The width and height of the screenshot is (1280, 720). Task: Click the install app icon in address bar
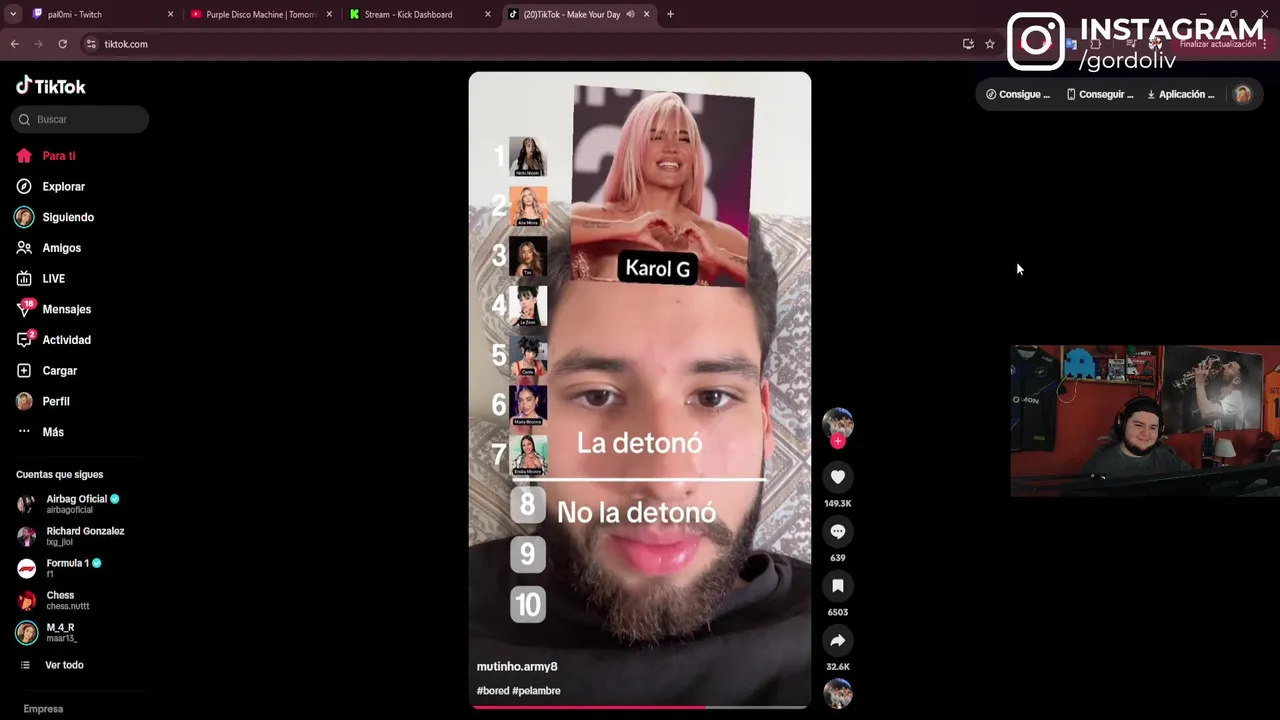pyautogui.click(x=968, y=44)
